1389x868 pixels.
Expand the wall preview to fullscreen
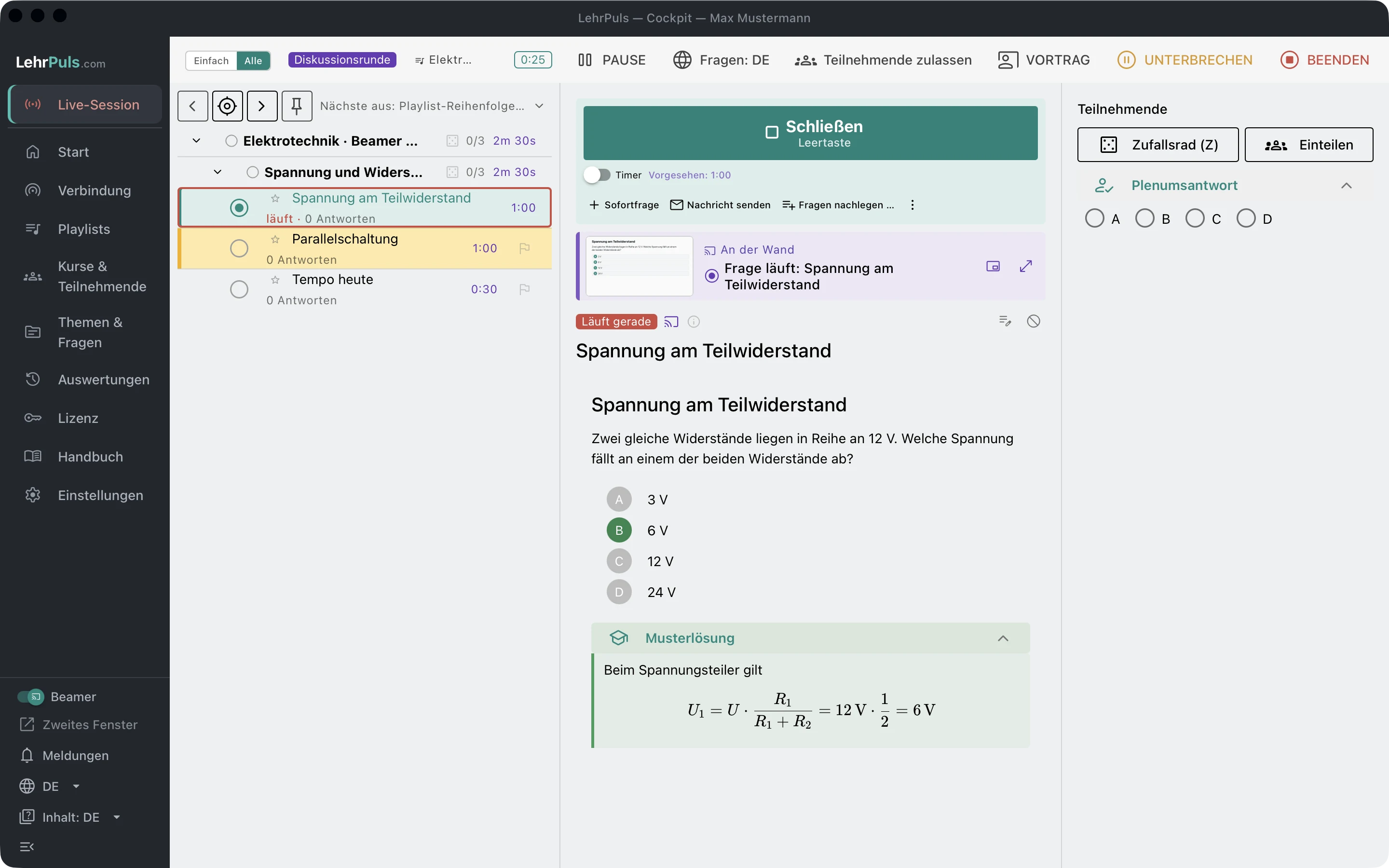(x=1026, y=266)
